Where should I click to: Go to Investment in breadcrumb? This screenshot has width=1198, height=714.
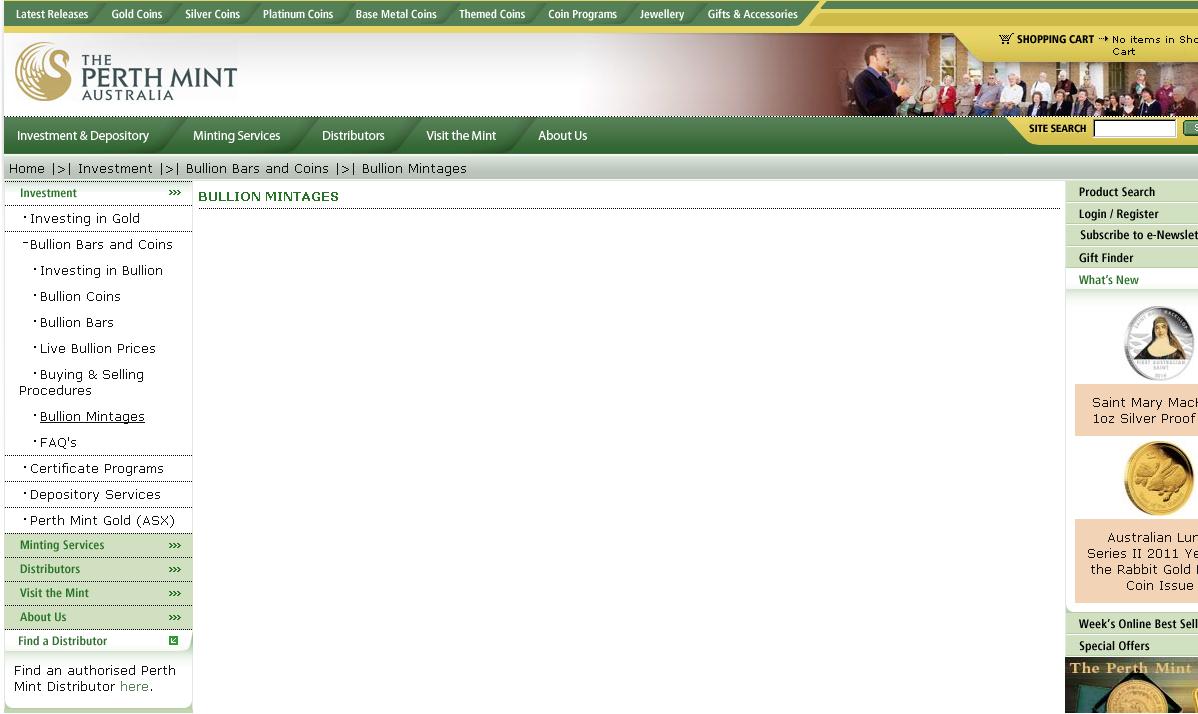(115, 169)
